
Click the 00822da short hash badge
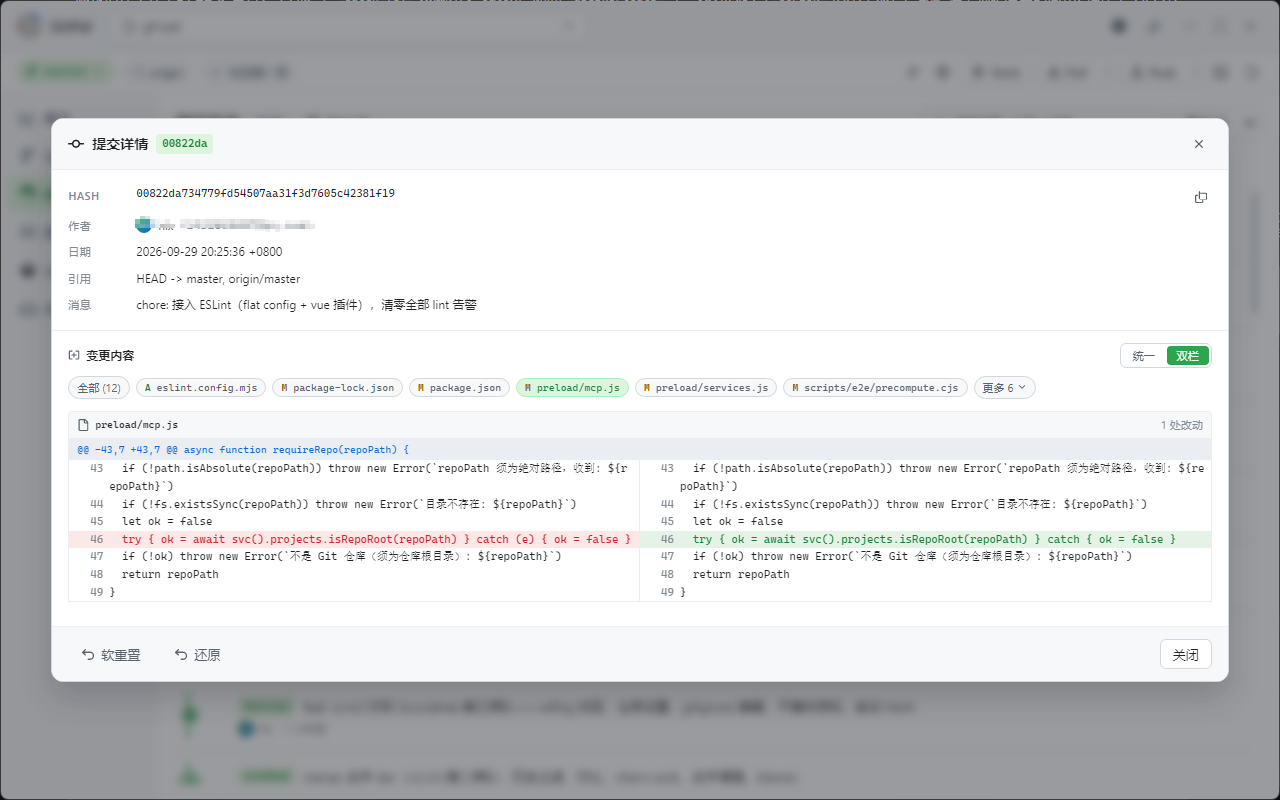point(184,144)
